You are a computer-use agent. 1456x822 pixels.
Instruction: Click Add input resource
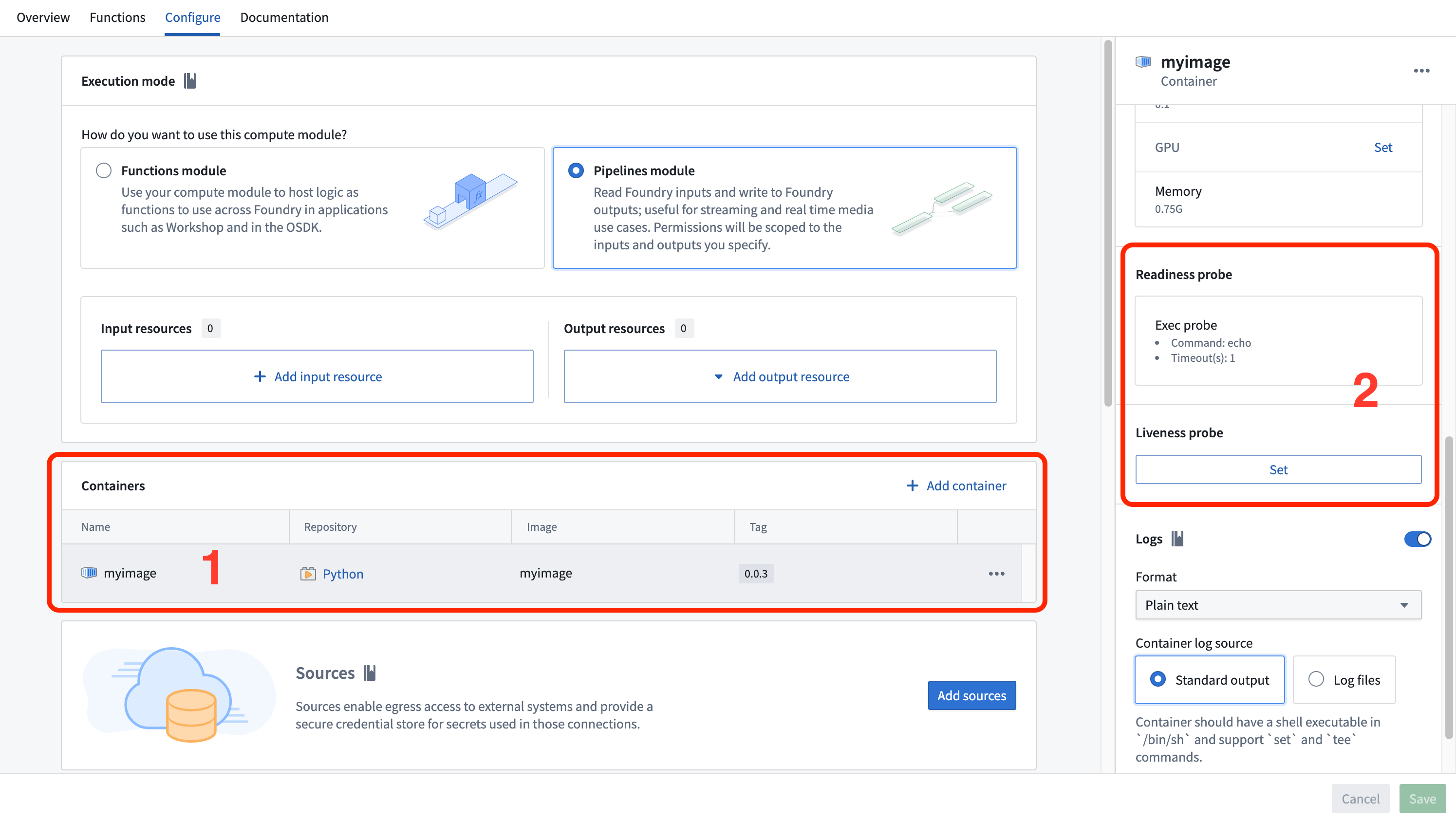pyautogui.click(x=317, y=376)
